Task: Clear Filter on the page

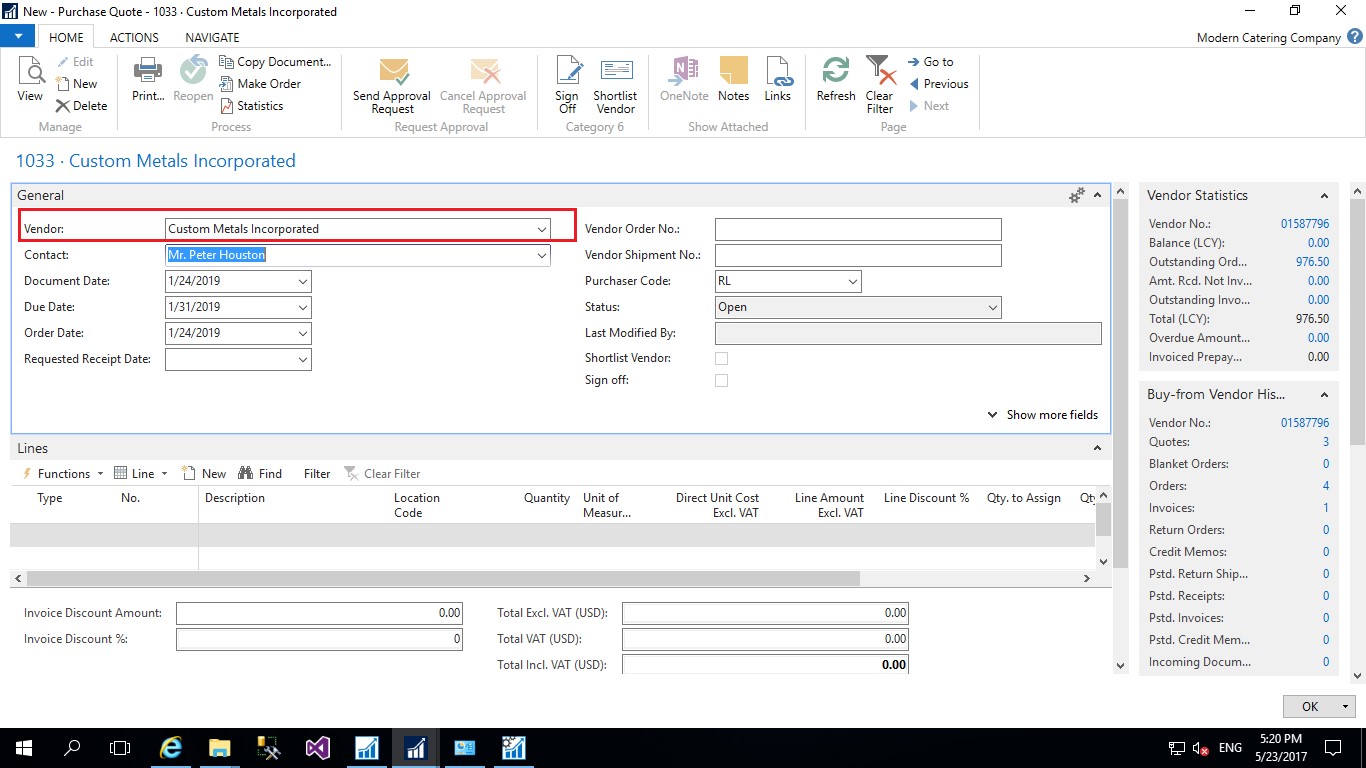Action: pos(880,85)
